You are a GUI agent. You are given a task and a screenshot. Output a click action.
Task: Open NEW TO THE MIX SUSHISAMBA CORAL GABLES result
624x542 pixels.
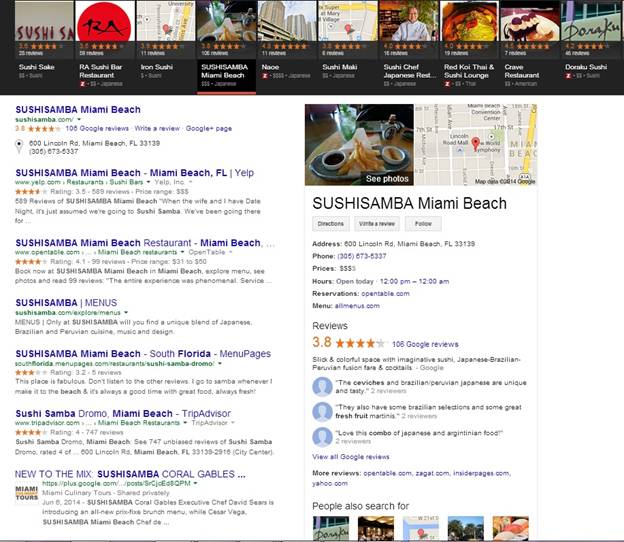point(130,474)
